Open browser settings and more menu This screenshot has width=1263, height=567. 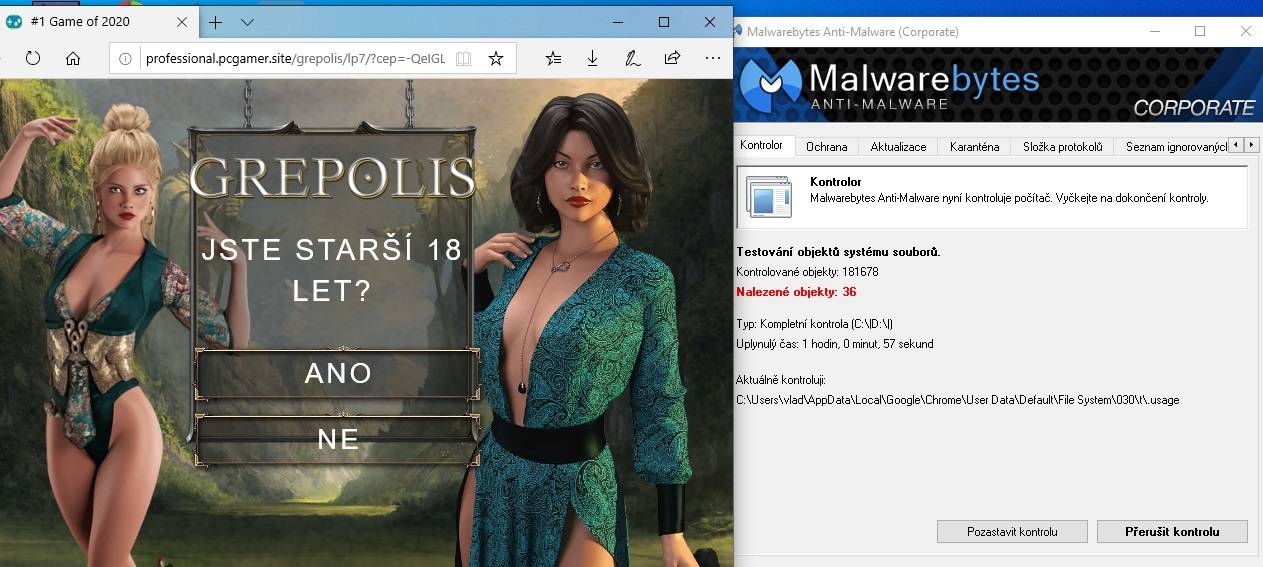click(712, 58)
